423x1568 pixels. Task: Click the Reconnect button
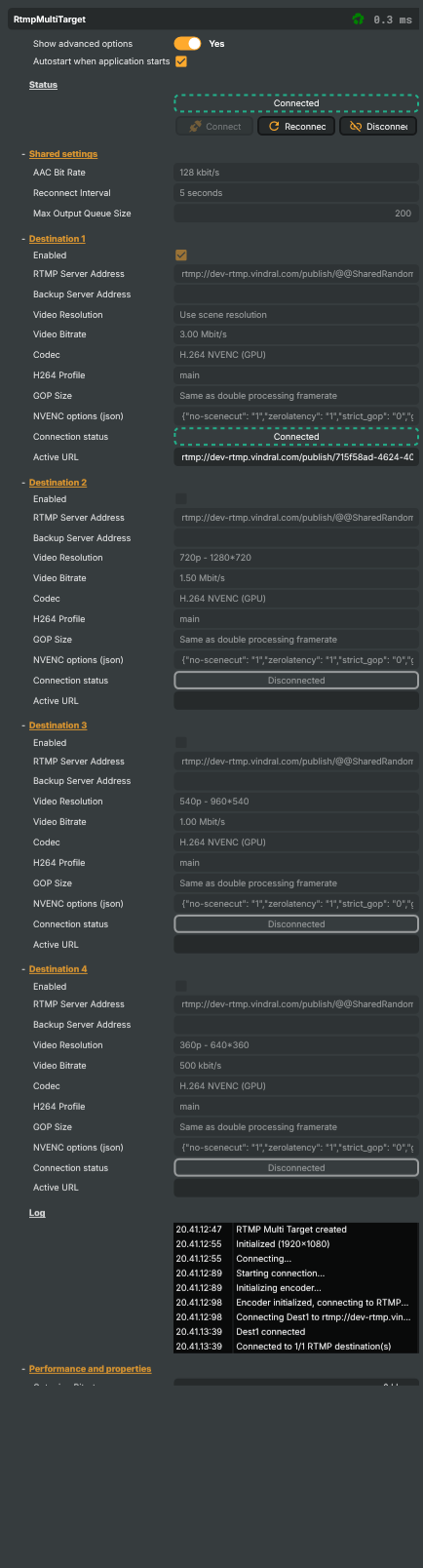pos(296,127)
